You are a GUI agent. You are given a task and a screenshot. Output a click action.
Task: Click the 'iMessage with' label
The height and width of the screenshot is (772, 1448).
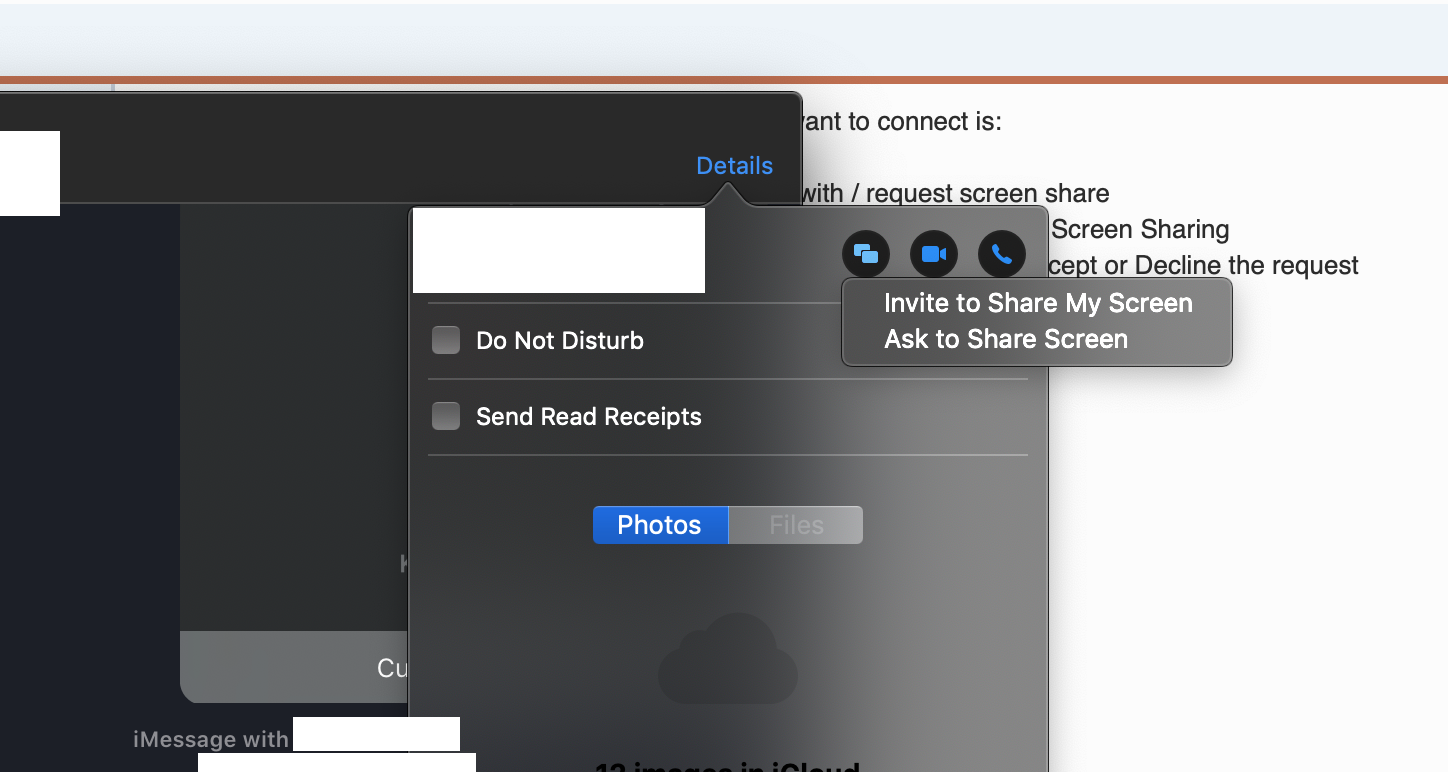[x=211, y=740]
